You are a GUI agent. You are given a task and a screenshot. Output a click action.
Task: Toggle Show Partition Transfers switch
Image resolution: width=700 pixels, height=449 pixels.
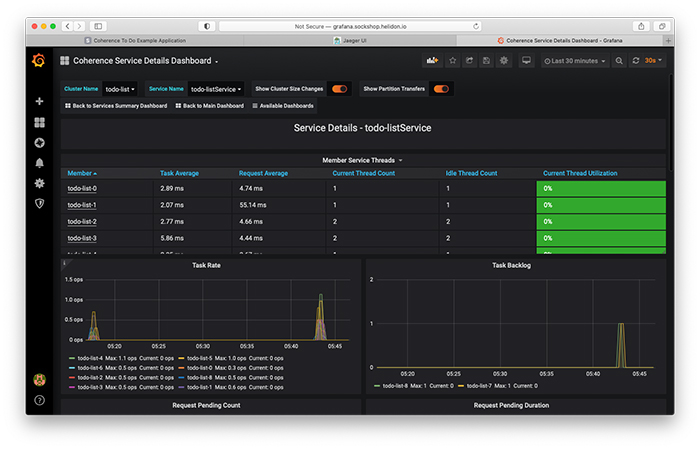click(441, 89)
